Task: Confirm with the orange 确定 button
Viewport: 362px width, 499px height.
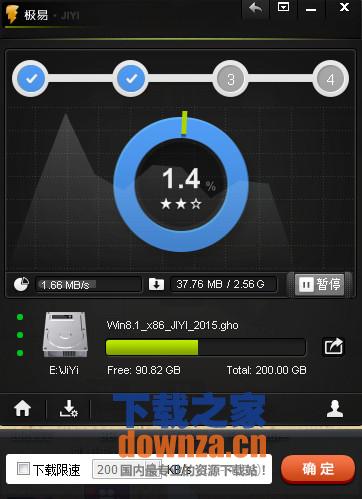Action: (318, 469)
